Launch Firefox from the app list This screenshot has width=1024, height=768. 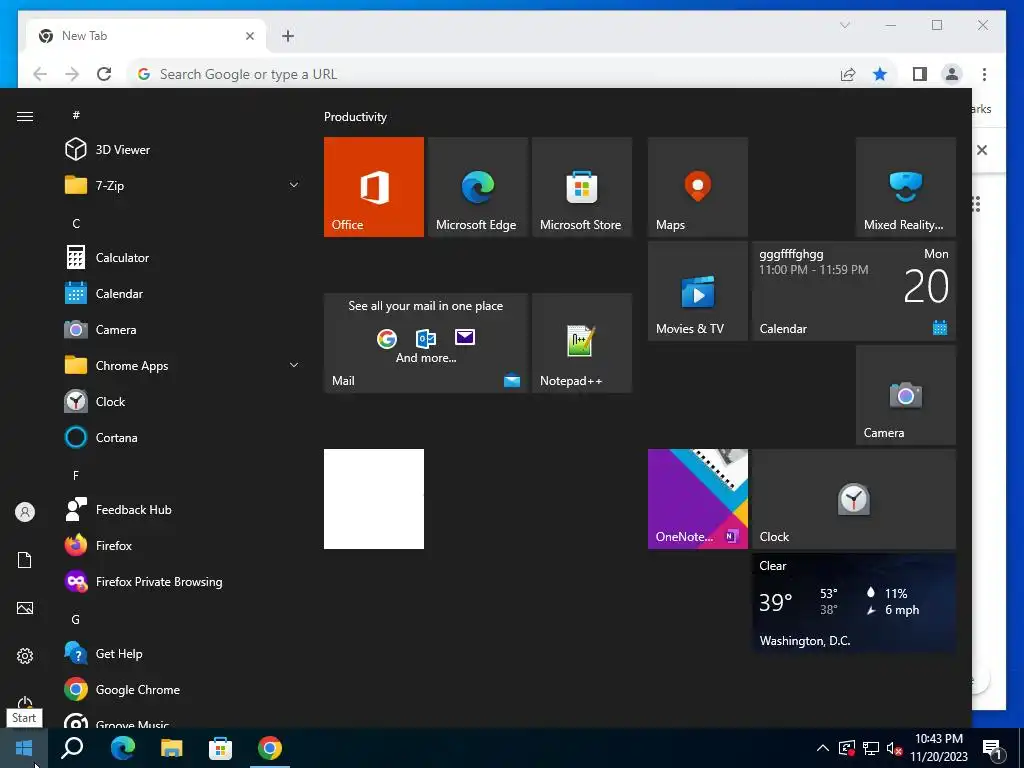[183, 545]
